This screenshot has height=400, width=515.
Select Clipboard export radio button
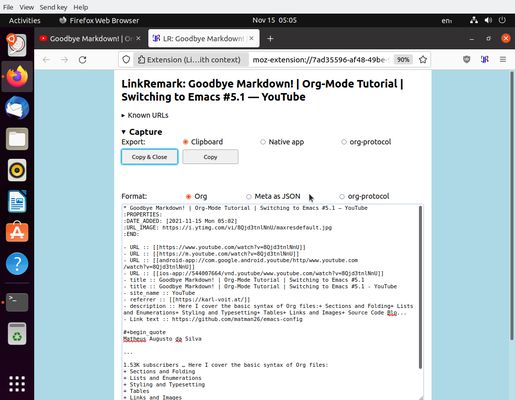click(x=186, y=142)
